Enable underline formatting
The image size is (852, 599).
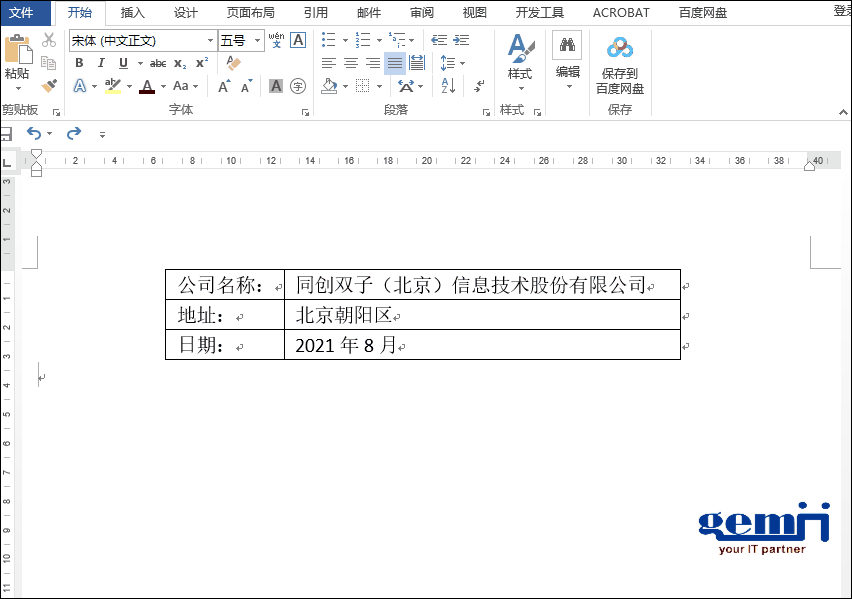tap(124, 61)
